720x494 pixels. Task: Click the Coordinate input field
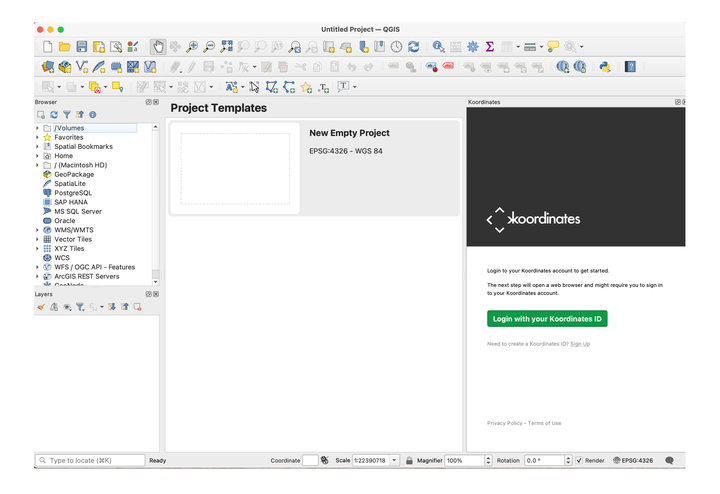click(310, 460)
